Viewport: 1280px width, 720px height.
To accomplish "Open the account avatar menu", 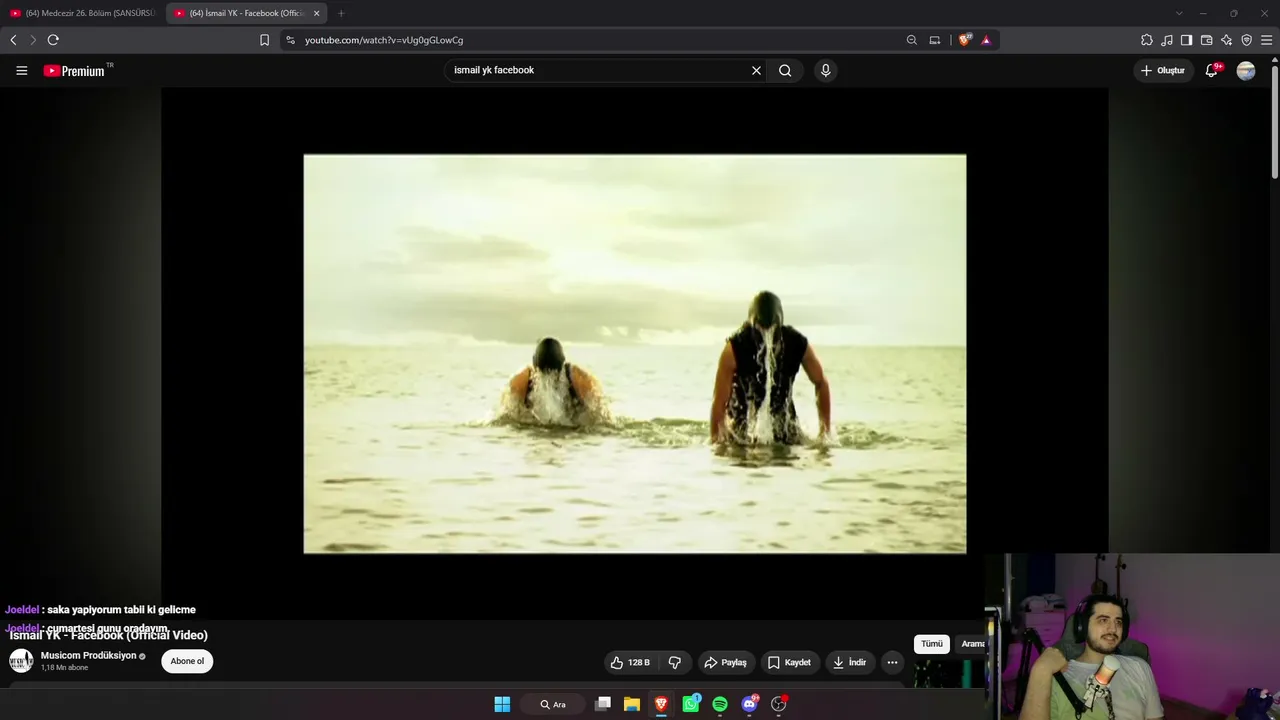I will click(x=1246, y=70).
